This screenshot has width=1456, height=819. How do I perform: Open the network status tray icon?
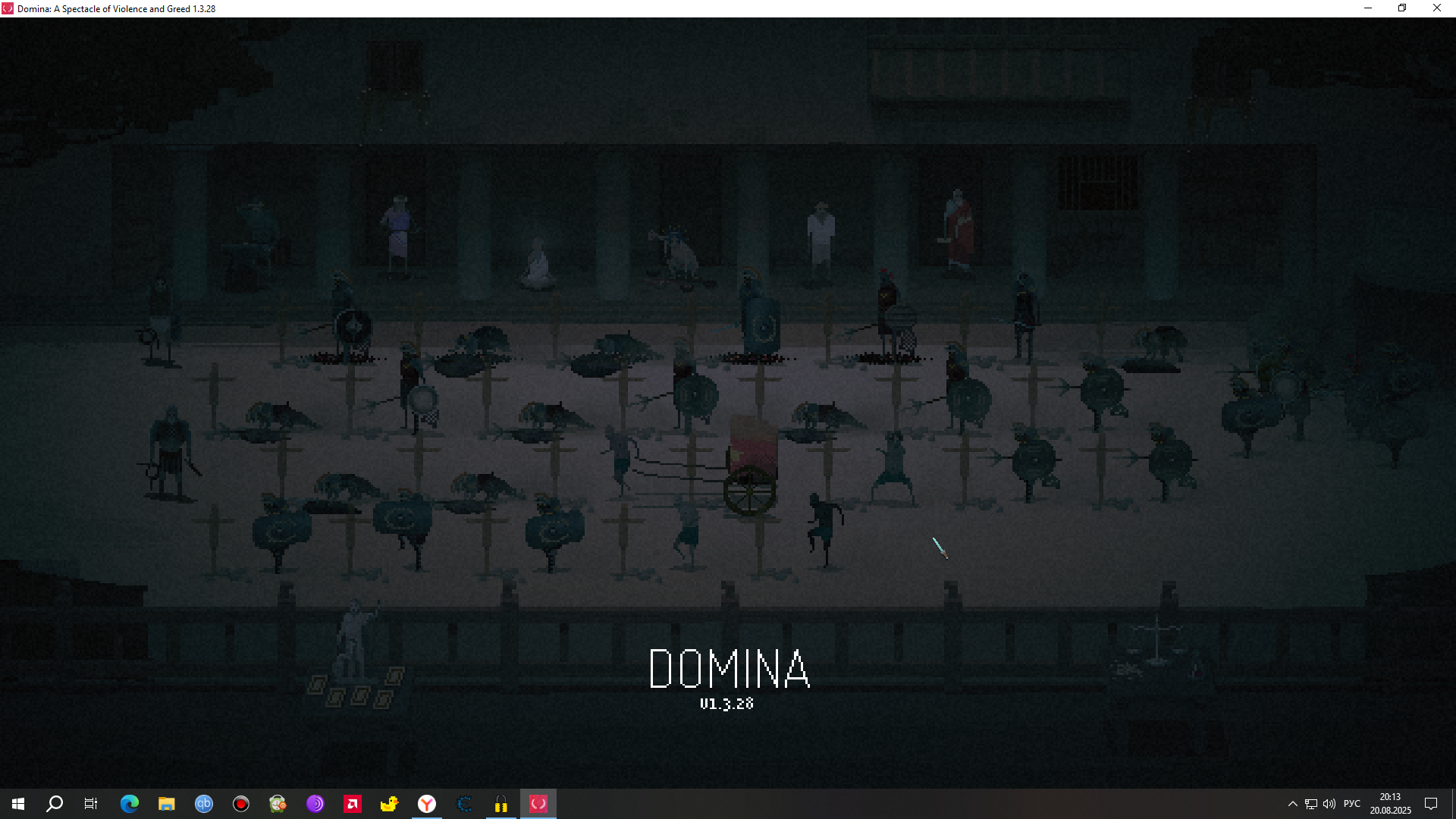[x=1311, y=804]
